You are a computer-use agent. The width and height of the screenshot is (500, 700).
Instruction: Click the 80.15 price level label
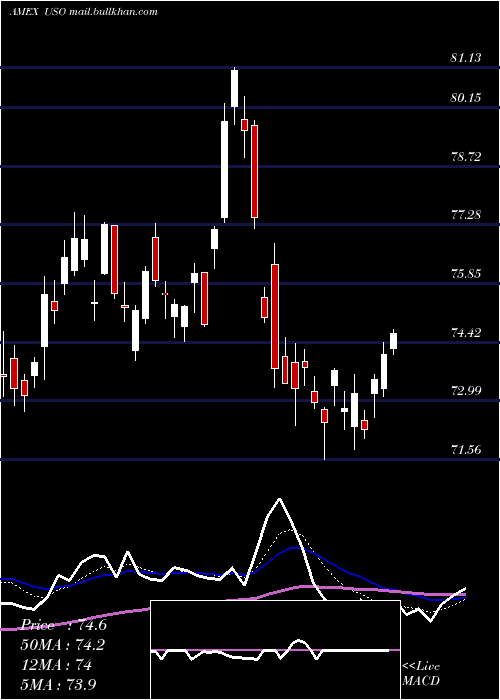(466, 97)
